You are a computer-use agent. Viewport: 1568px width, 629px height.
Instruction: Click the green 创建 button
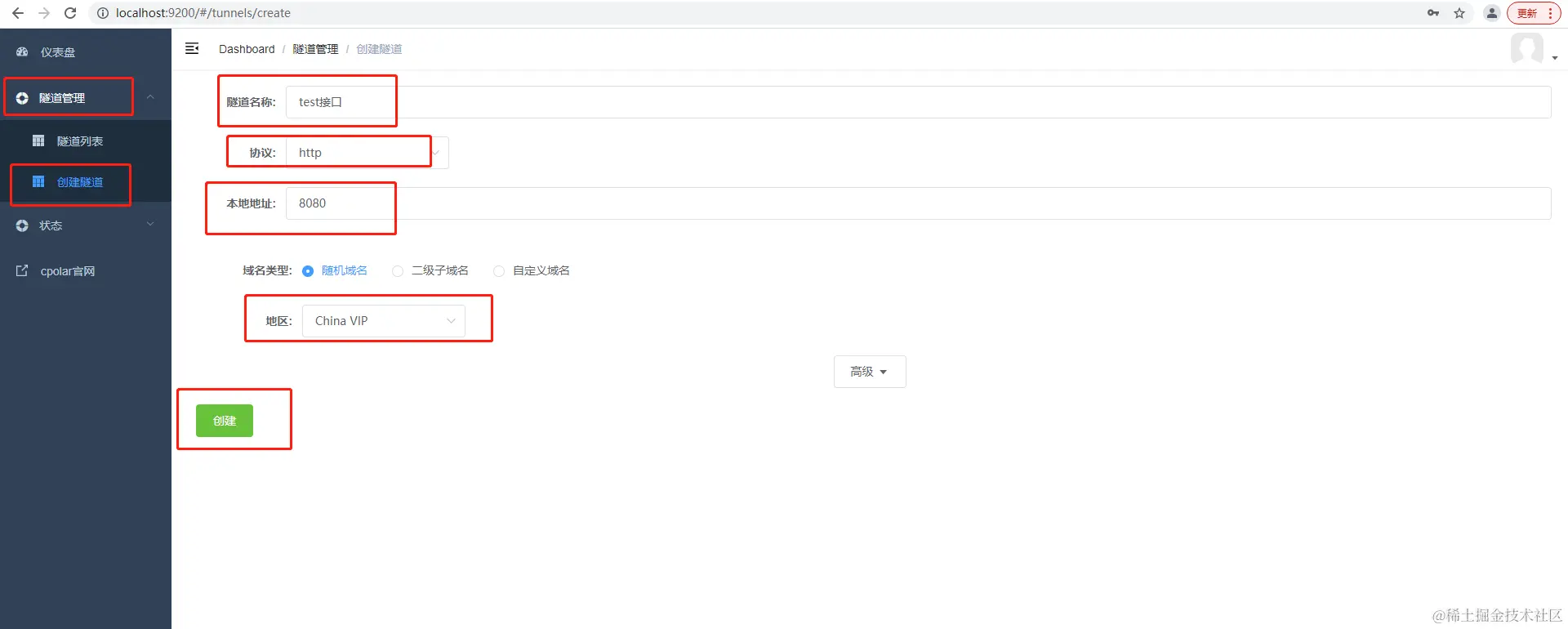tap(225, 421)
